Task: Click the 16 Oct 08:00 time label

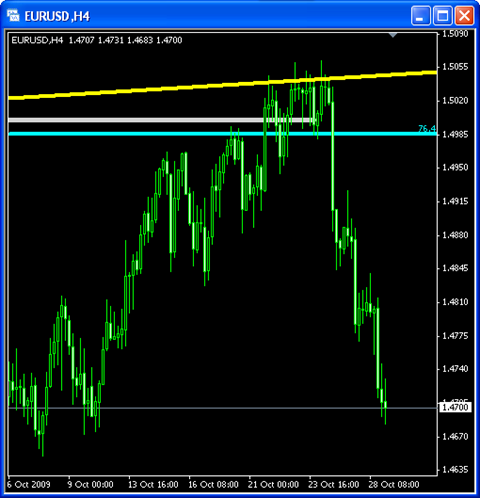Action: [x=213, y=485]
